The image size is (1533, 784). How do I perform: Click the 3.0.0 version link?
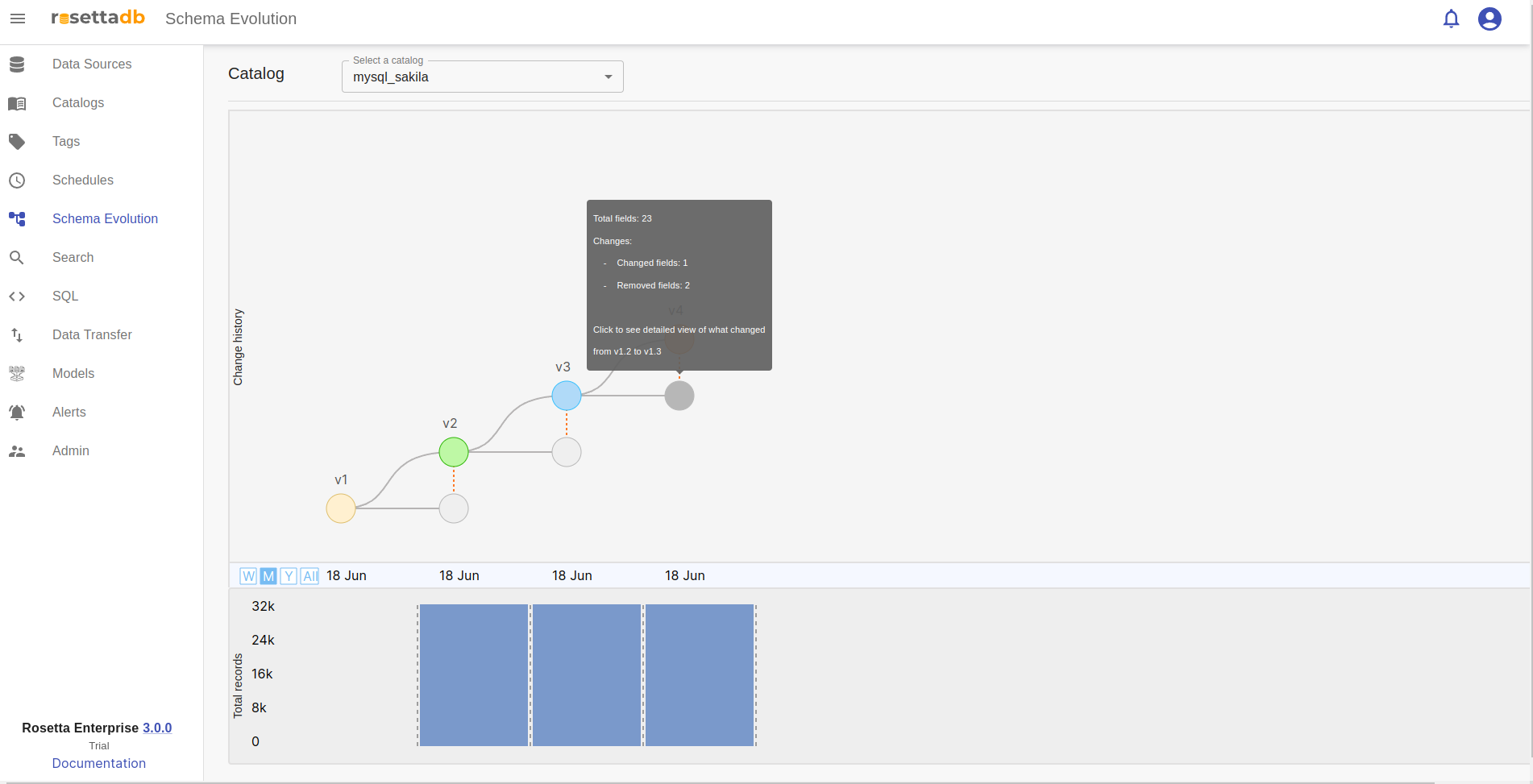(x=157, y=728)
